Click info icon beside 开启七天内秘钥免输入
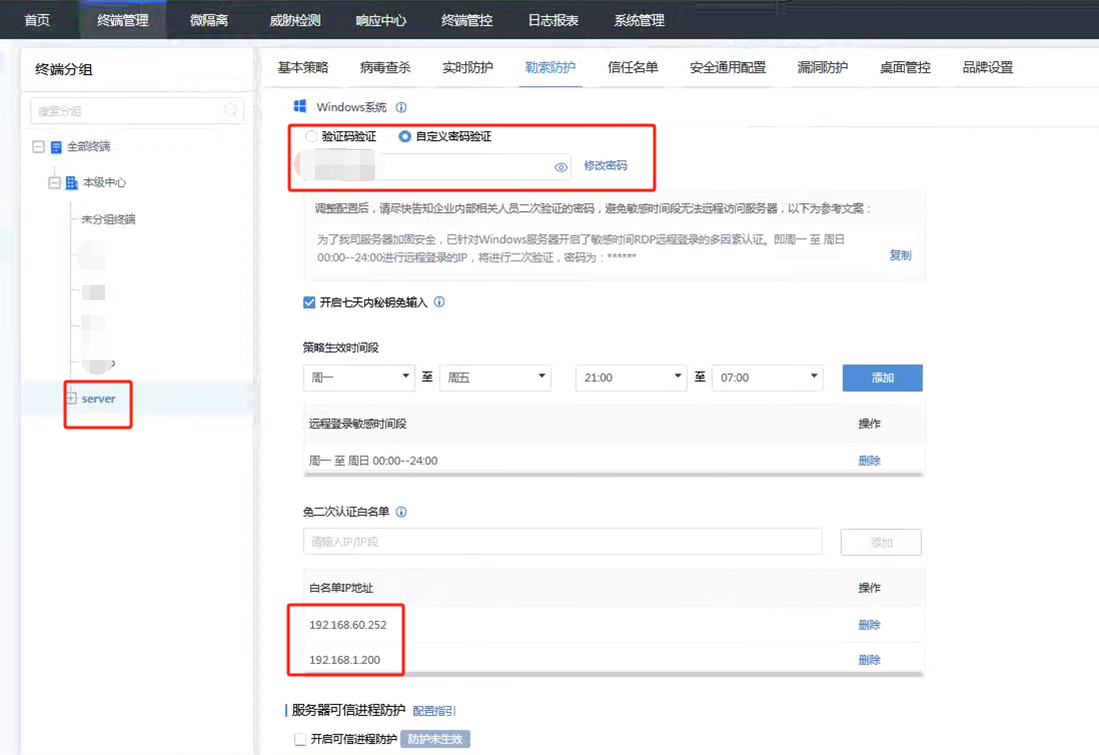The width and height of the screenshot is (1099, 755). [439, 302]
